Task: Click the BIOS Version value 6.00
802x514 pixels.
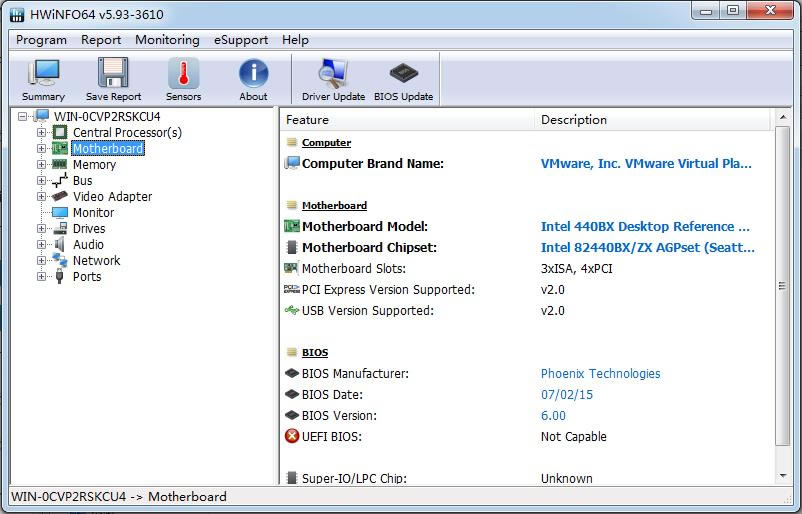Action: 553,415
